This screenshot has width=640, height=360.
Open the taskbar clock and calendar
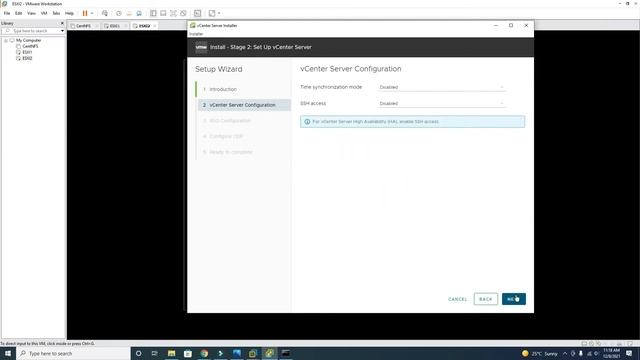pyautogui.click(x=611, y=353)
